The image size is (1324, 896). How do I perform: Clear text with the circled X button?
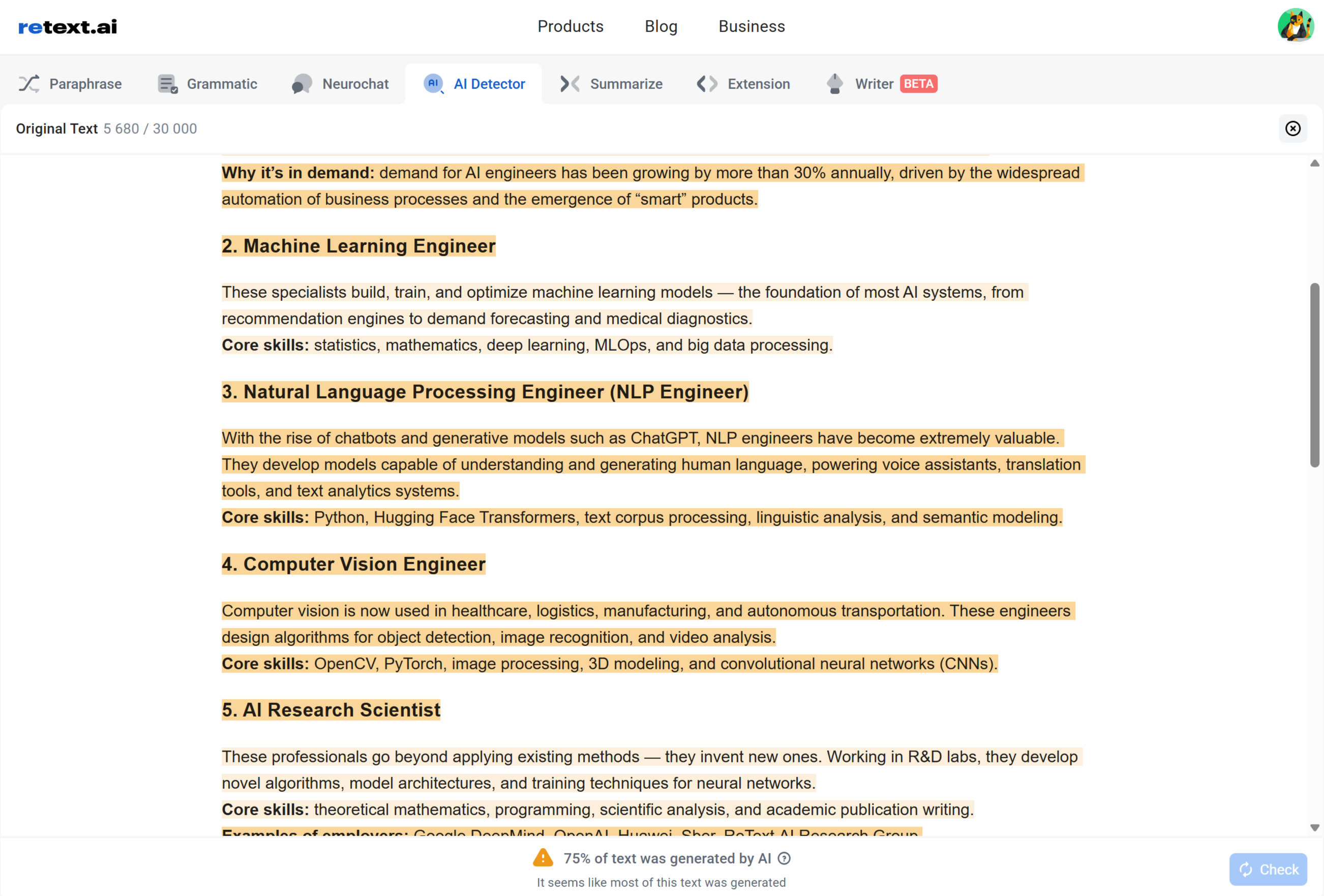1292,129
